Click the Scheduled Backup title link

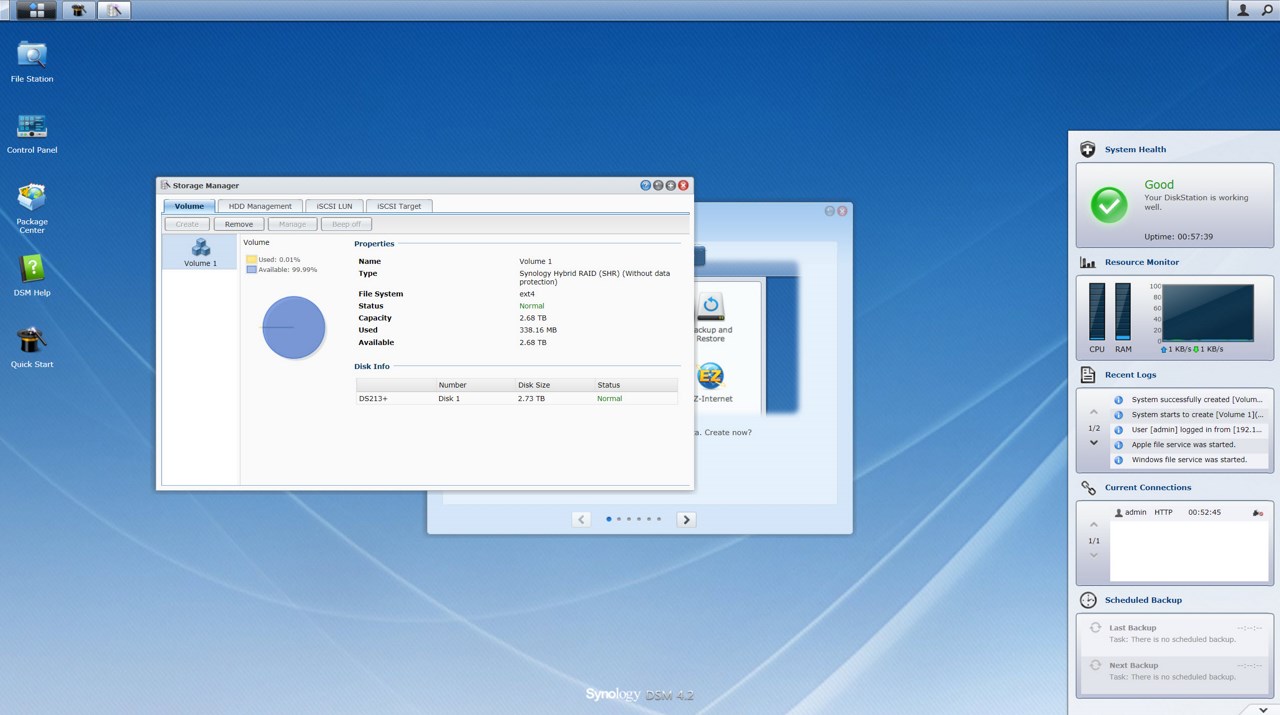coord(1143,600)
